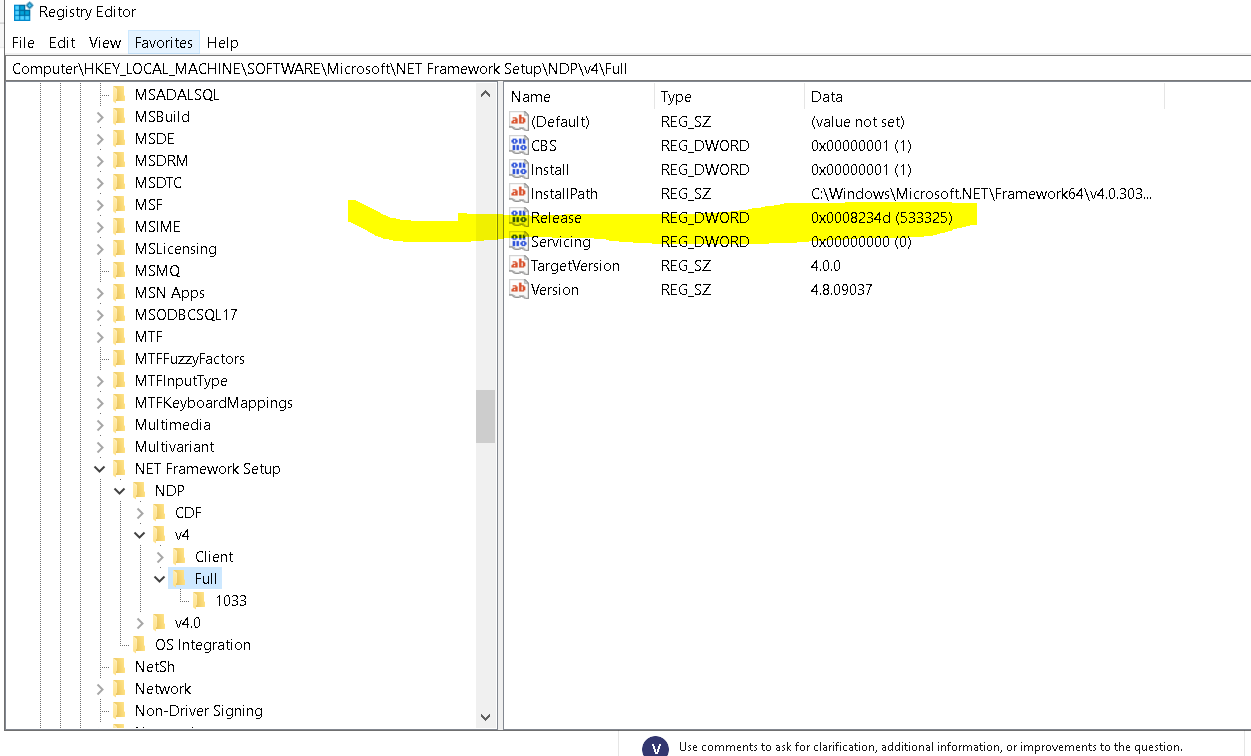This screenshot has width=1251, height=756.
Task: Select the MTFFuzzyFactors tree key
Action: [190, 358]
